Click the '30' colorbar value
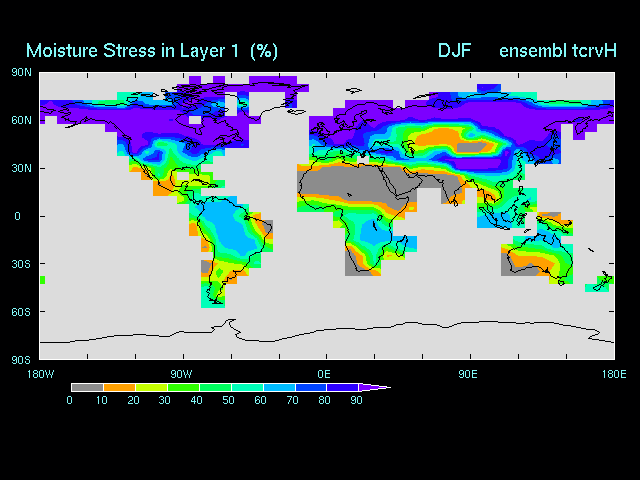The width and height of the screenshot is (640, 480). pyautogui.click(x=164, y=400)
